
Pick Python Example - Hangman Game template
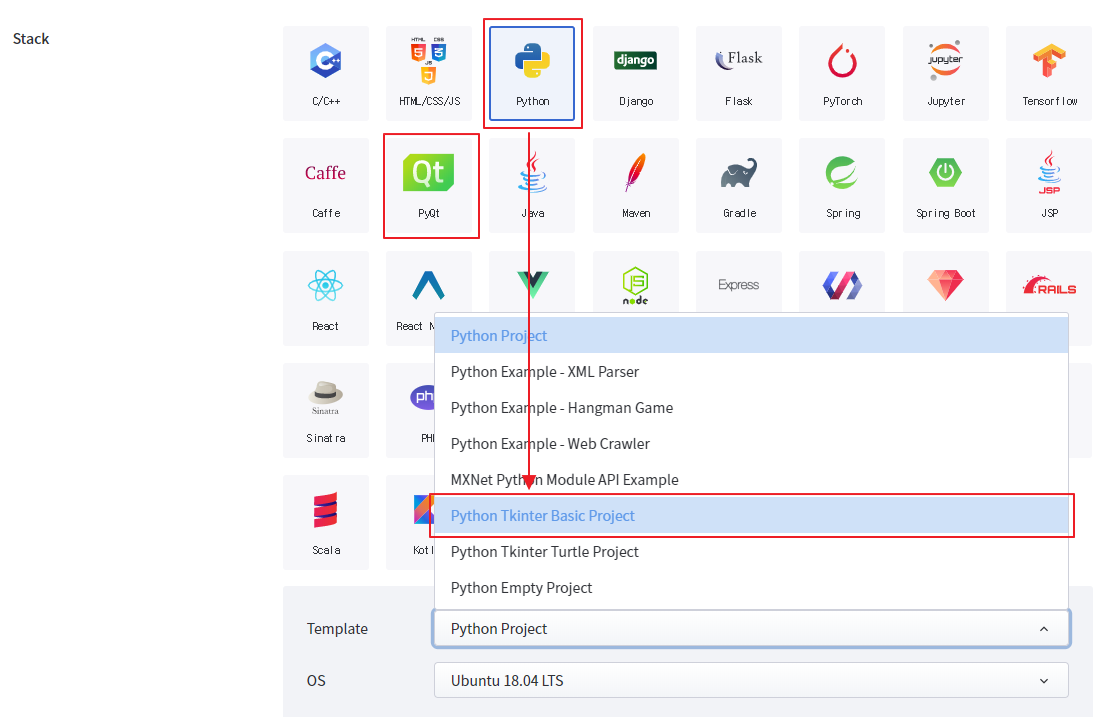(x=751, y=408)
